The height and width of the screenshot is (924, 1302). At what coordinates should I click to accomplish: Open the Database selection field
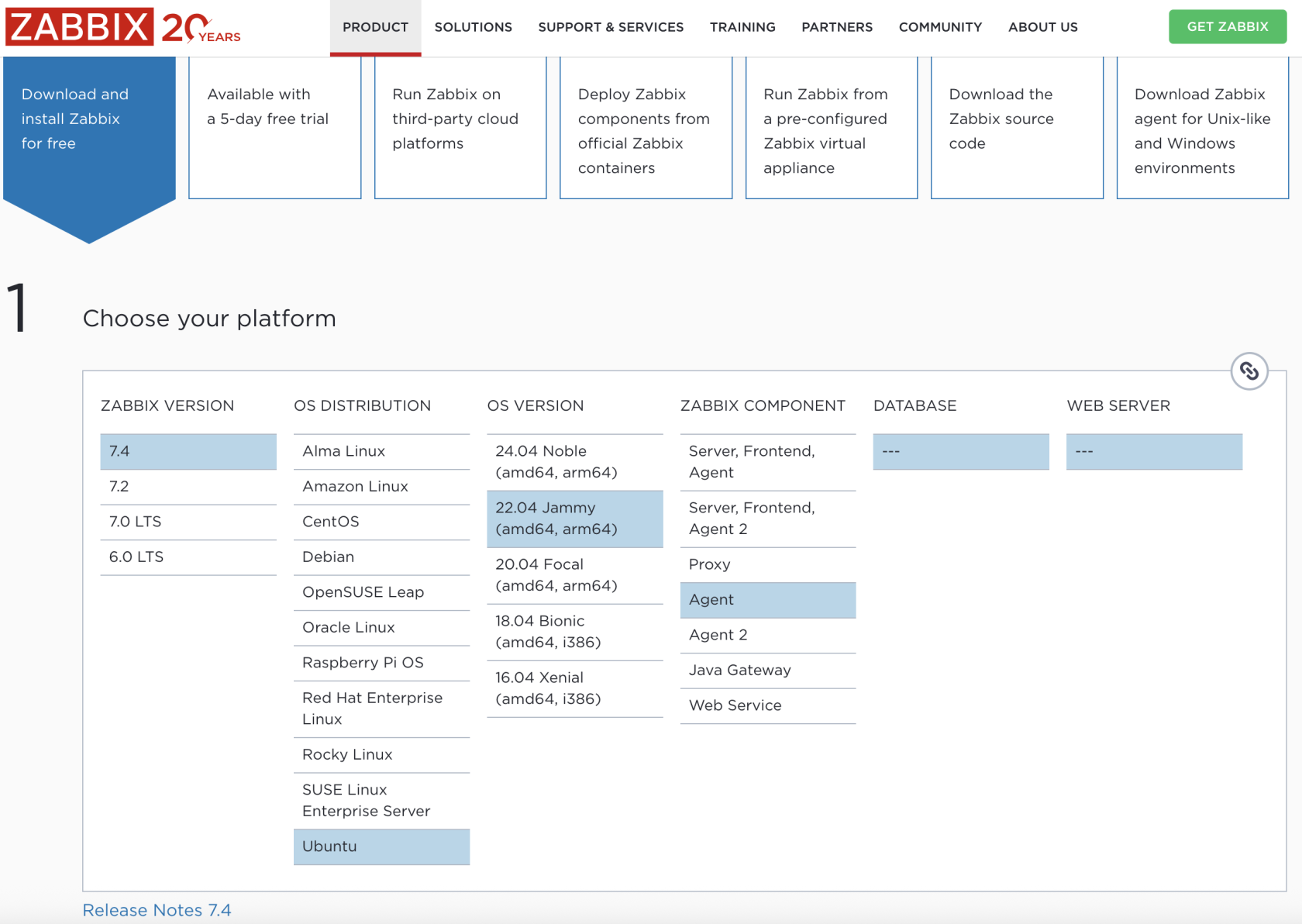click(x=960, y=451)
